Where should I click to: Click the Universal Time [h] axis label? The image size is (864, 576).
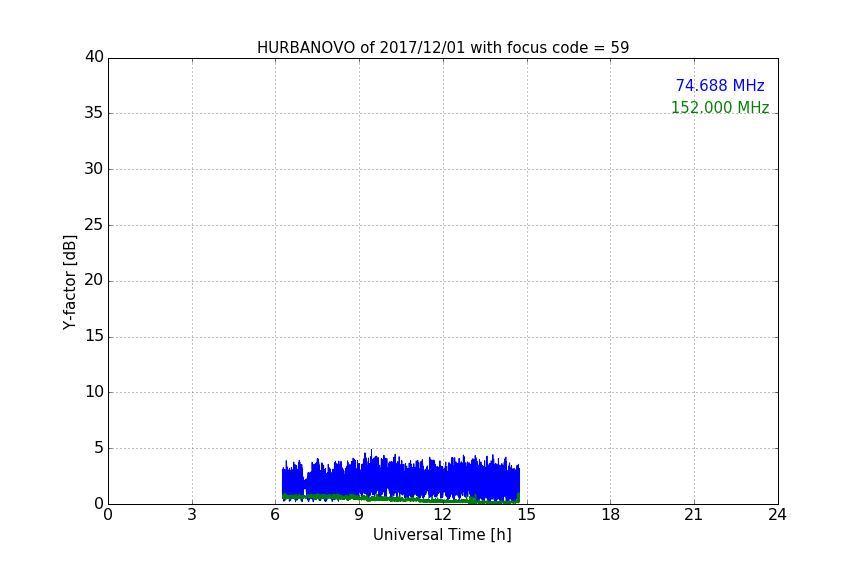pos(442,535)
